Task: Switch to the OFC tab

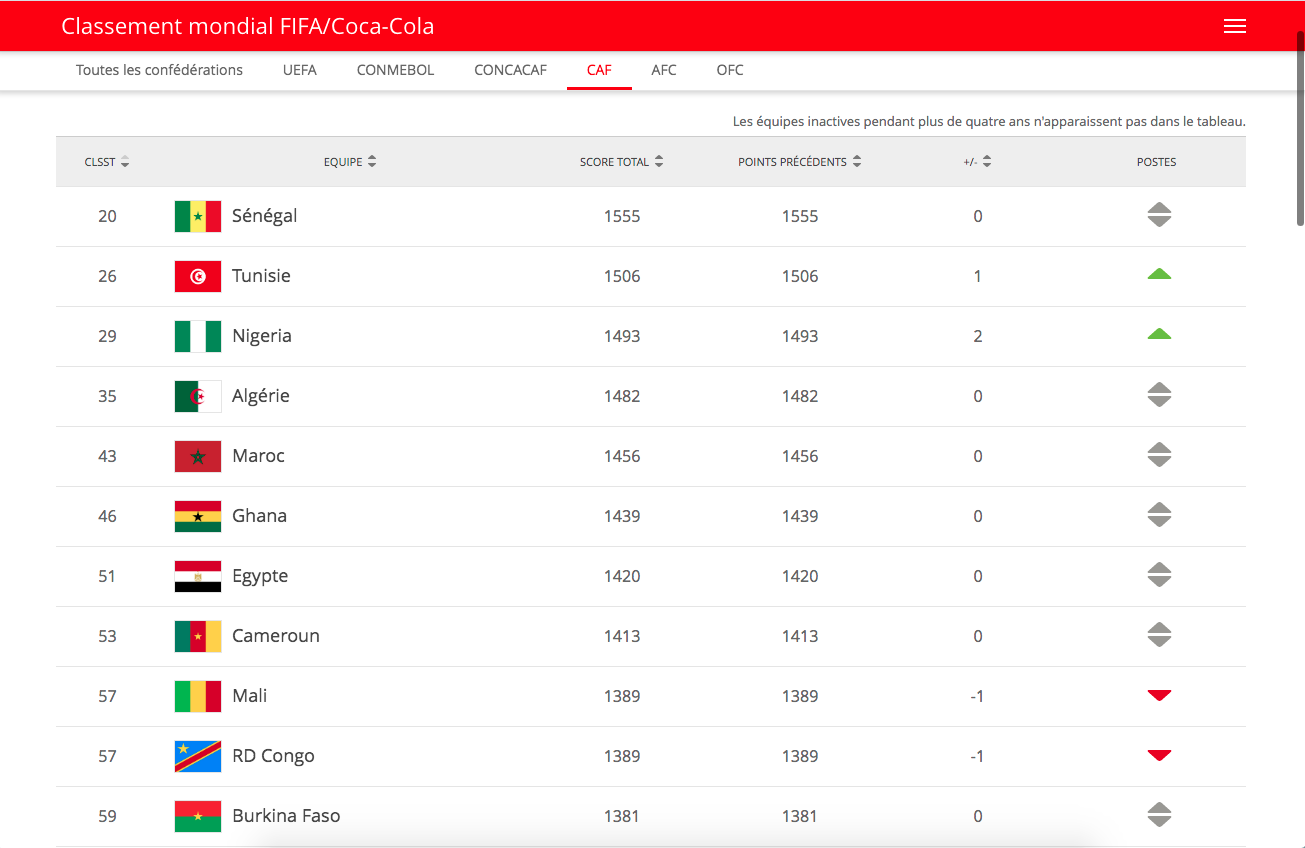Action: tap(730, 70)
